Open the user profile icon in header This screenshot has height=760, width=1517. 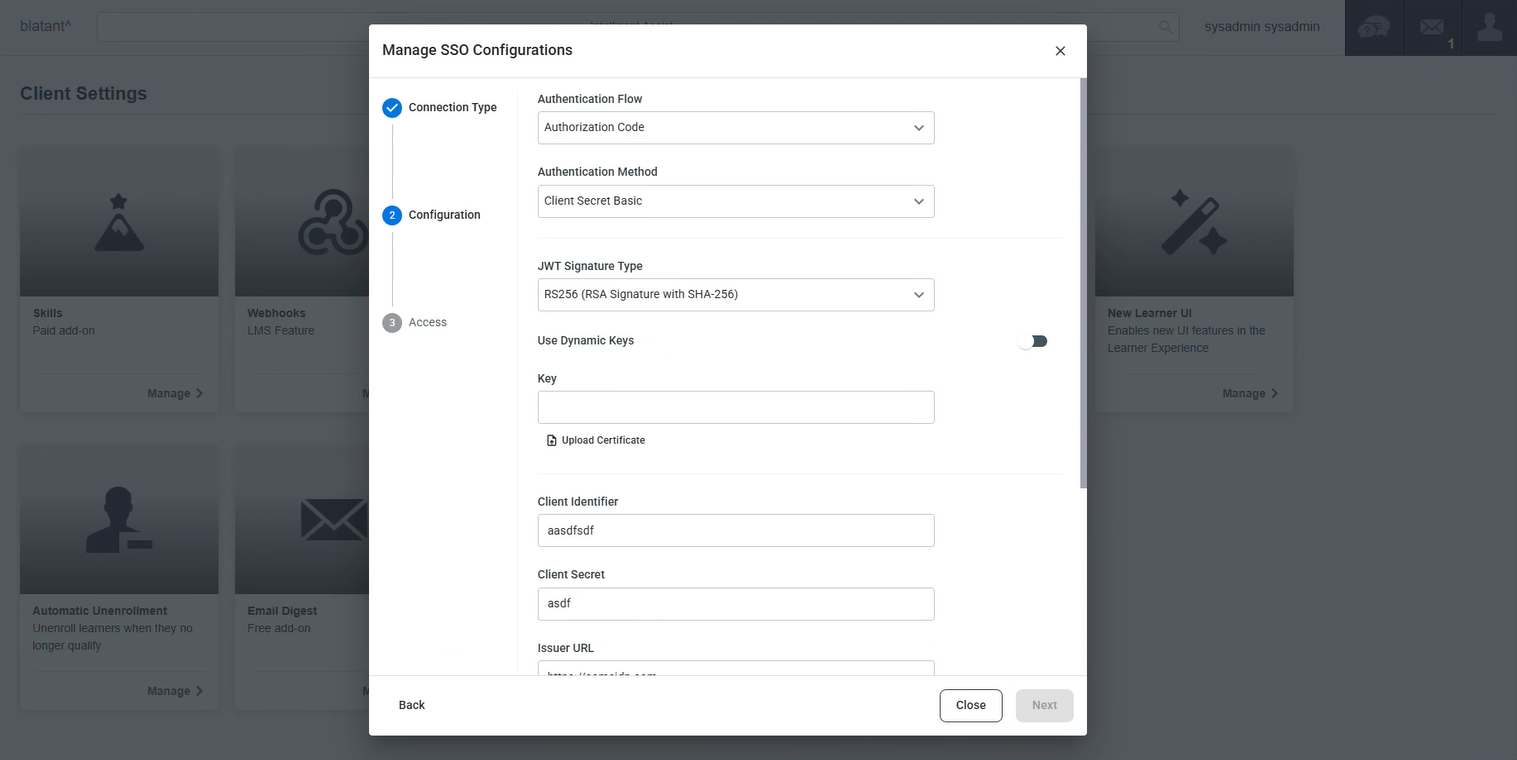tap(1489, 27)
